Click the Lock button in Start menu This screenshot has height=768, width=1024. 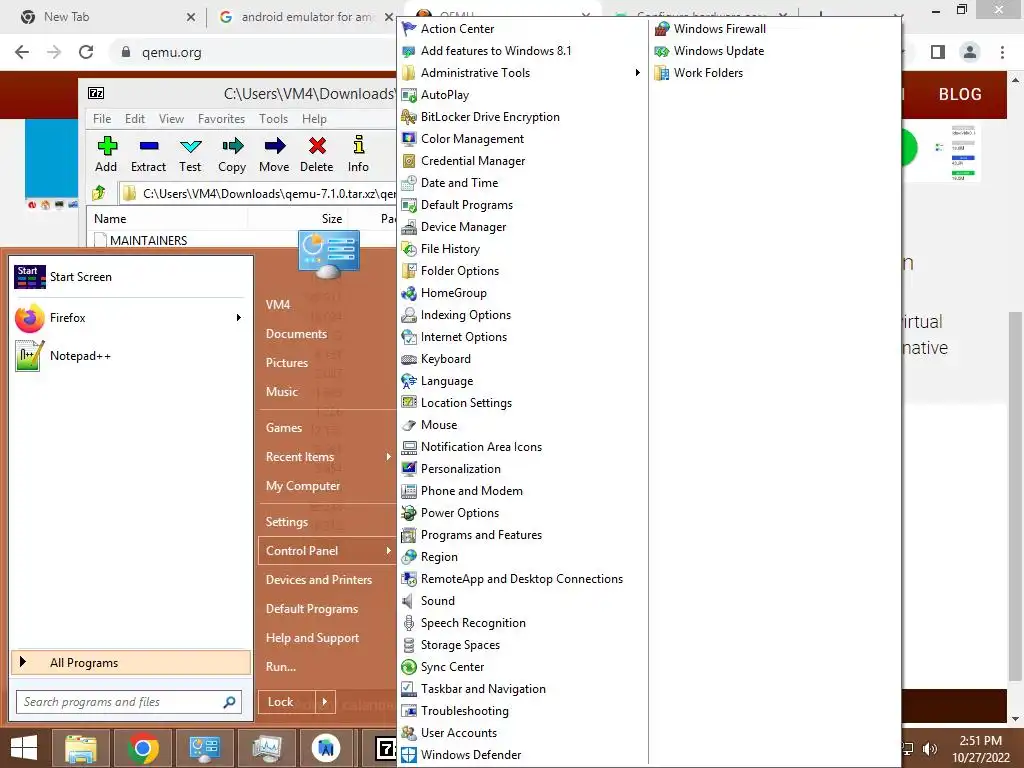[x=287, y=702]
